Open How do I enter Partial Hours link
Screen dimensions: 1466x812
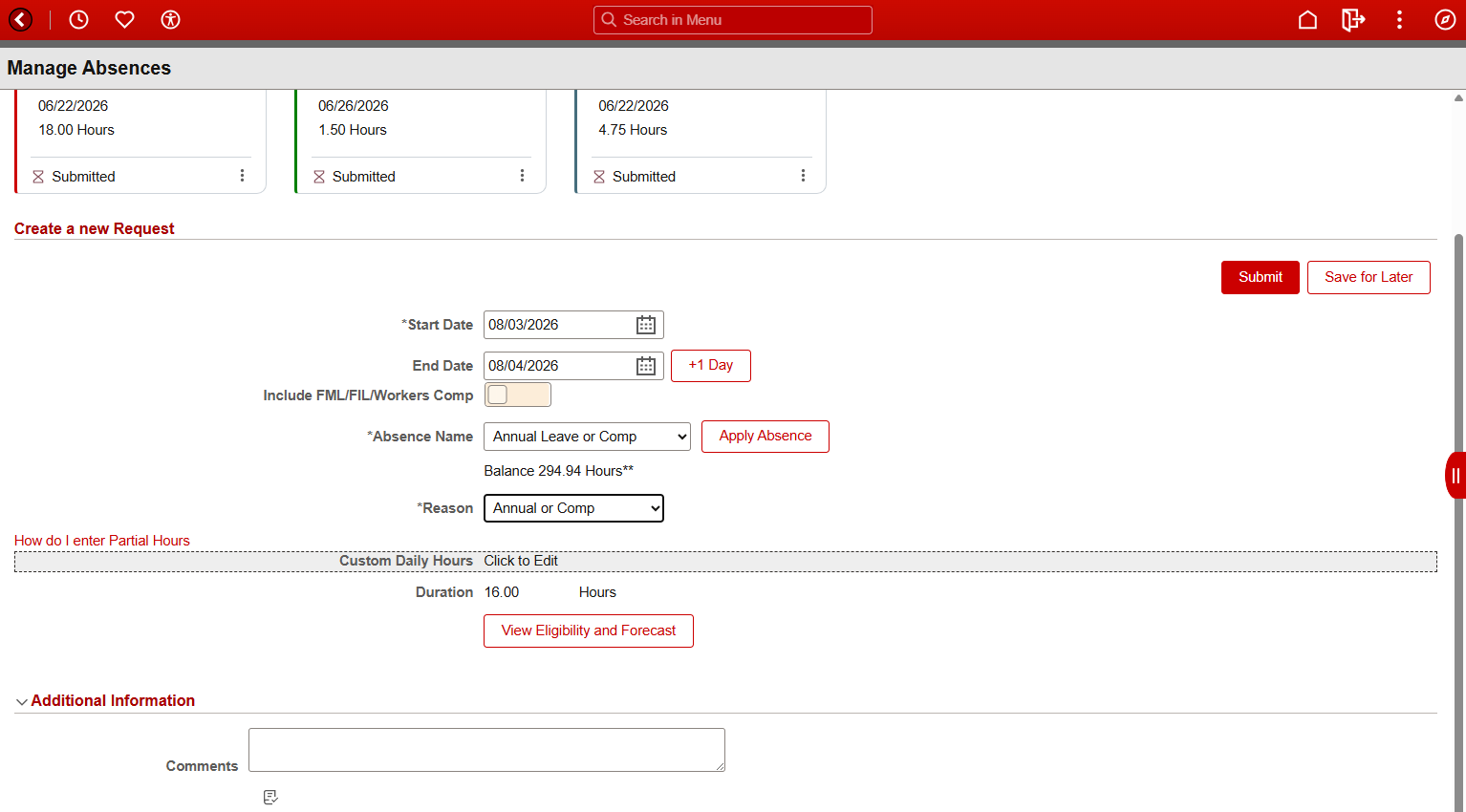pos(102,541)
